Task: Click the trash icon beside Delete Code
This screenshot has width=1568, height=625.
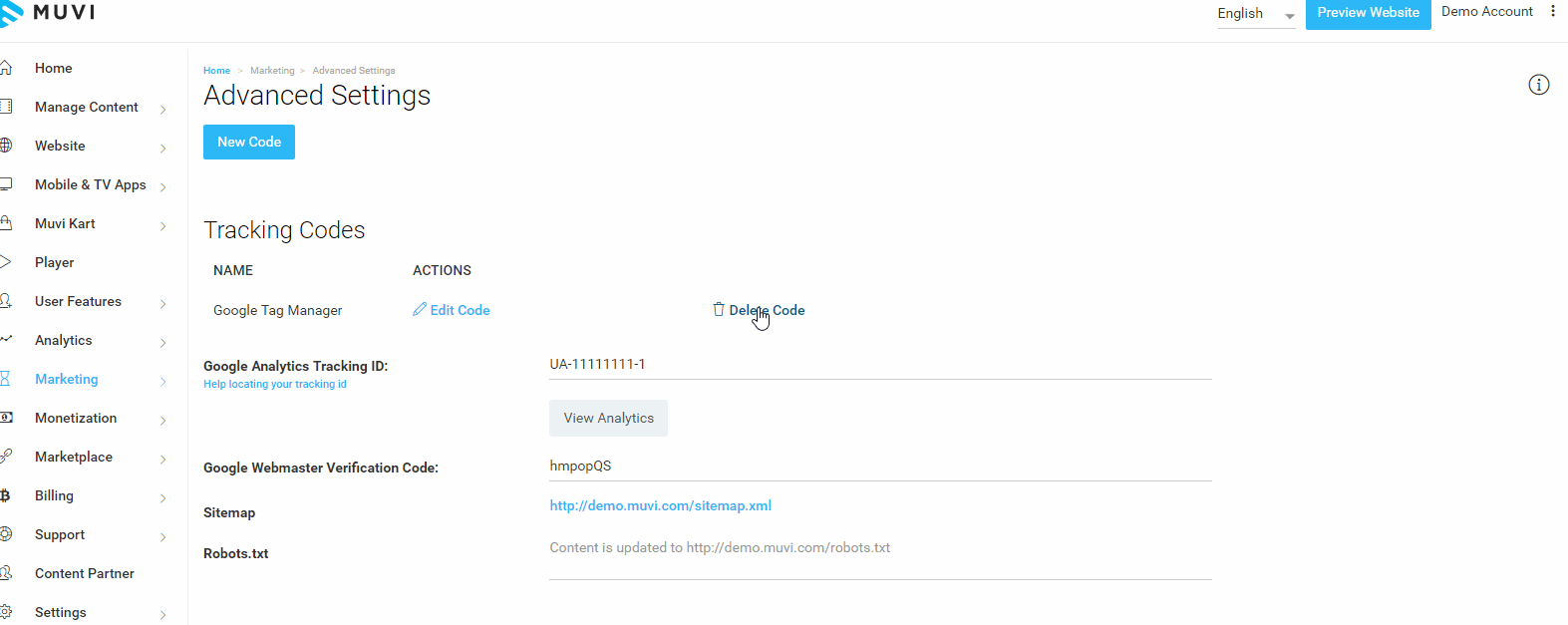Action: (x=719, y=309)
